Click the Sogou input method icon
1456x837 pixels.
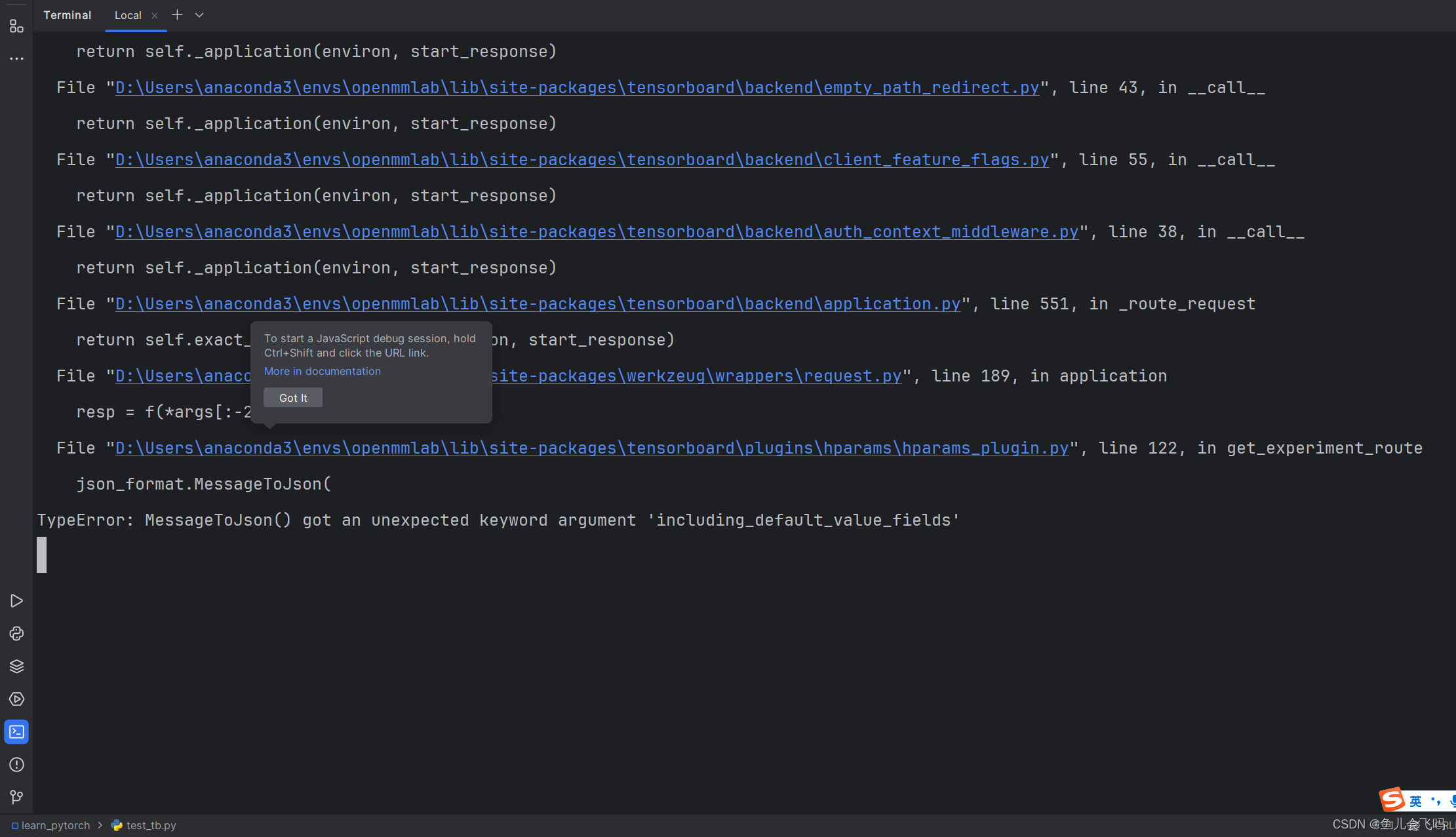pos(1392,800)
